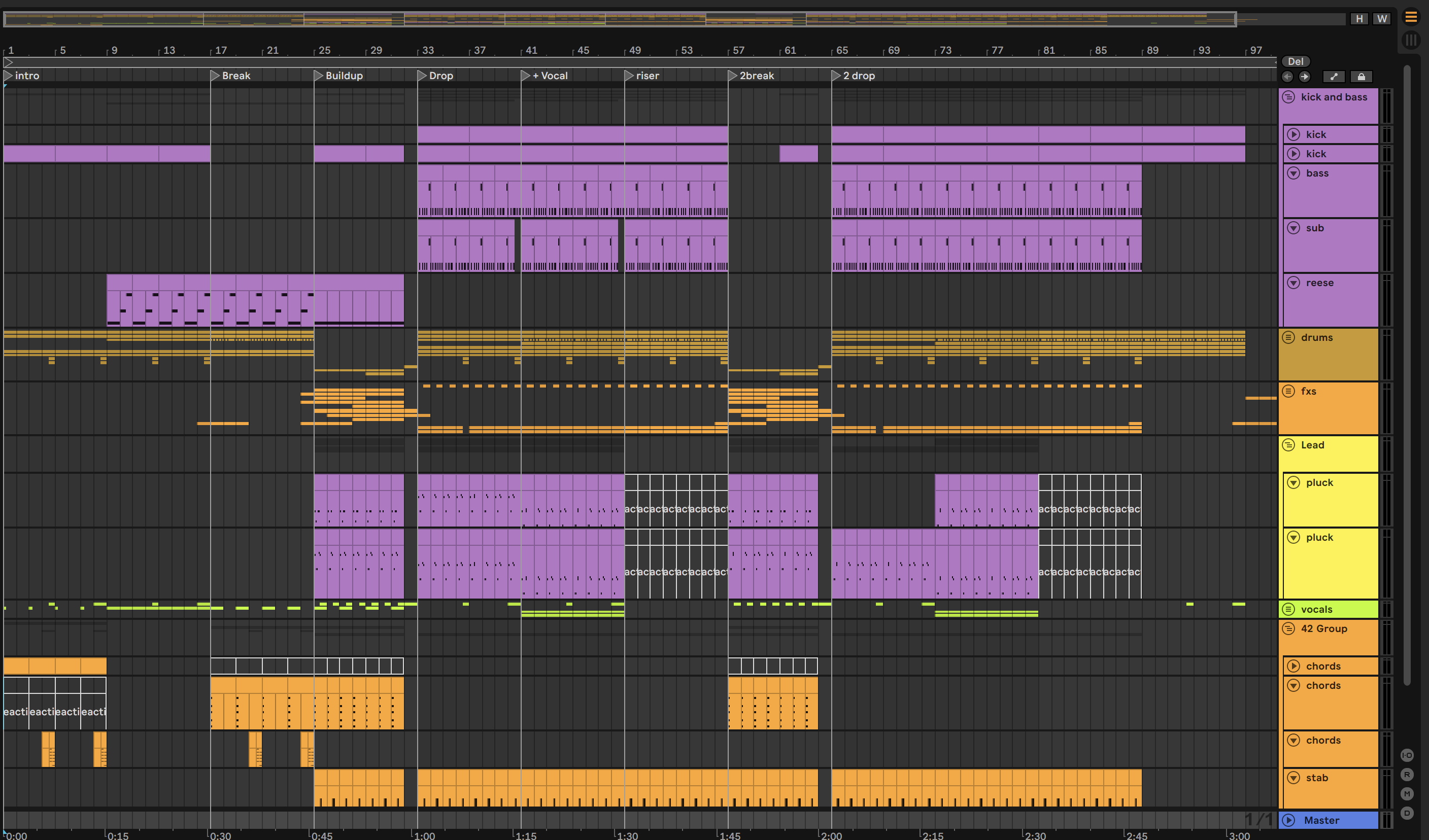Jump to the previous locator arrow
Screen dimensions: 1429x840
click(x=1287, y=77)
